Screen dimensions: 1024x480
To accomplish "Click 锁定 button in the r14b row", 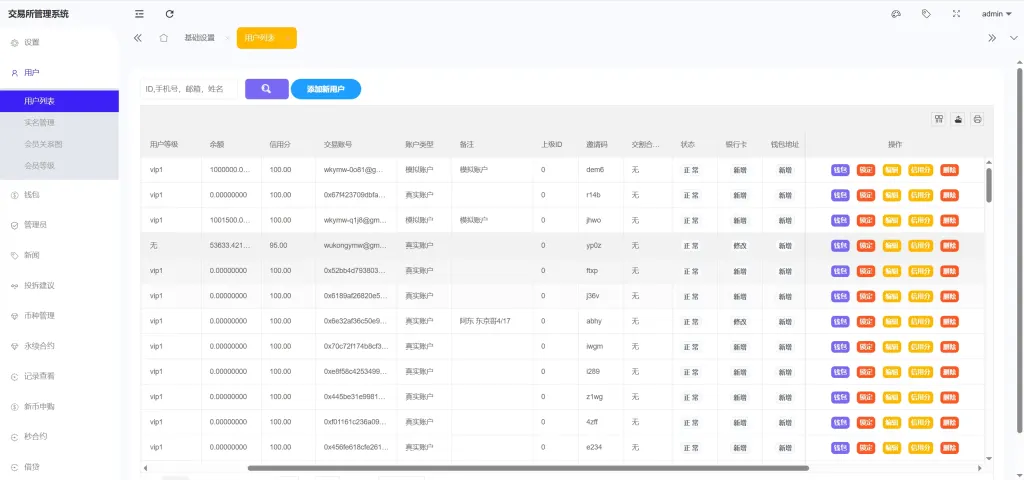I will pos(866,195).
